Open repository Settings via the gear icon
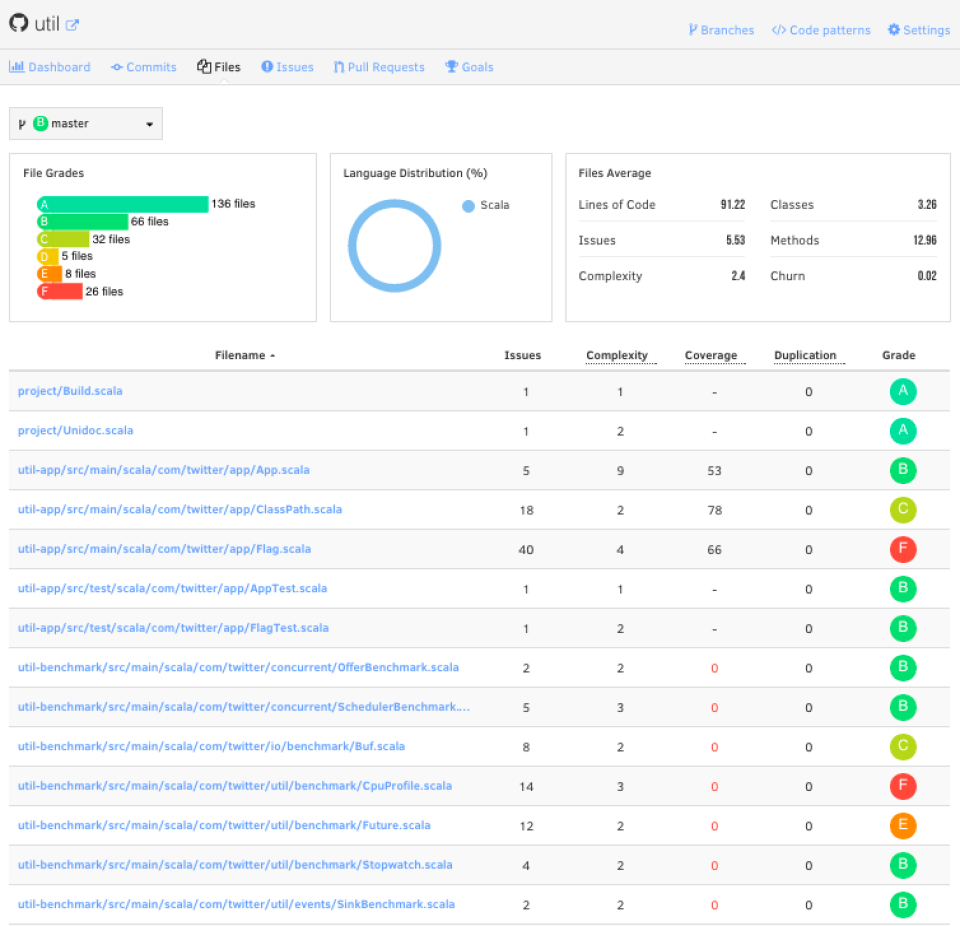Screen dimensions: 960x926 [892, 30]
